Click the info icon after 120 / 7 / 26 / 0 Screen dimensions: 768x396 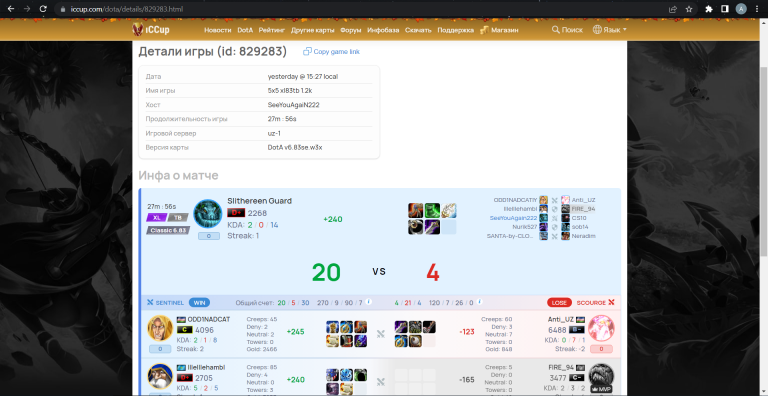pos(480,302)
